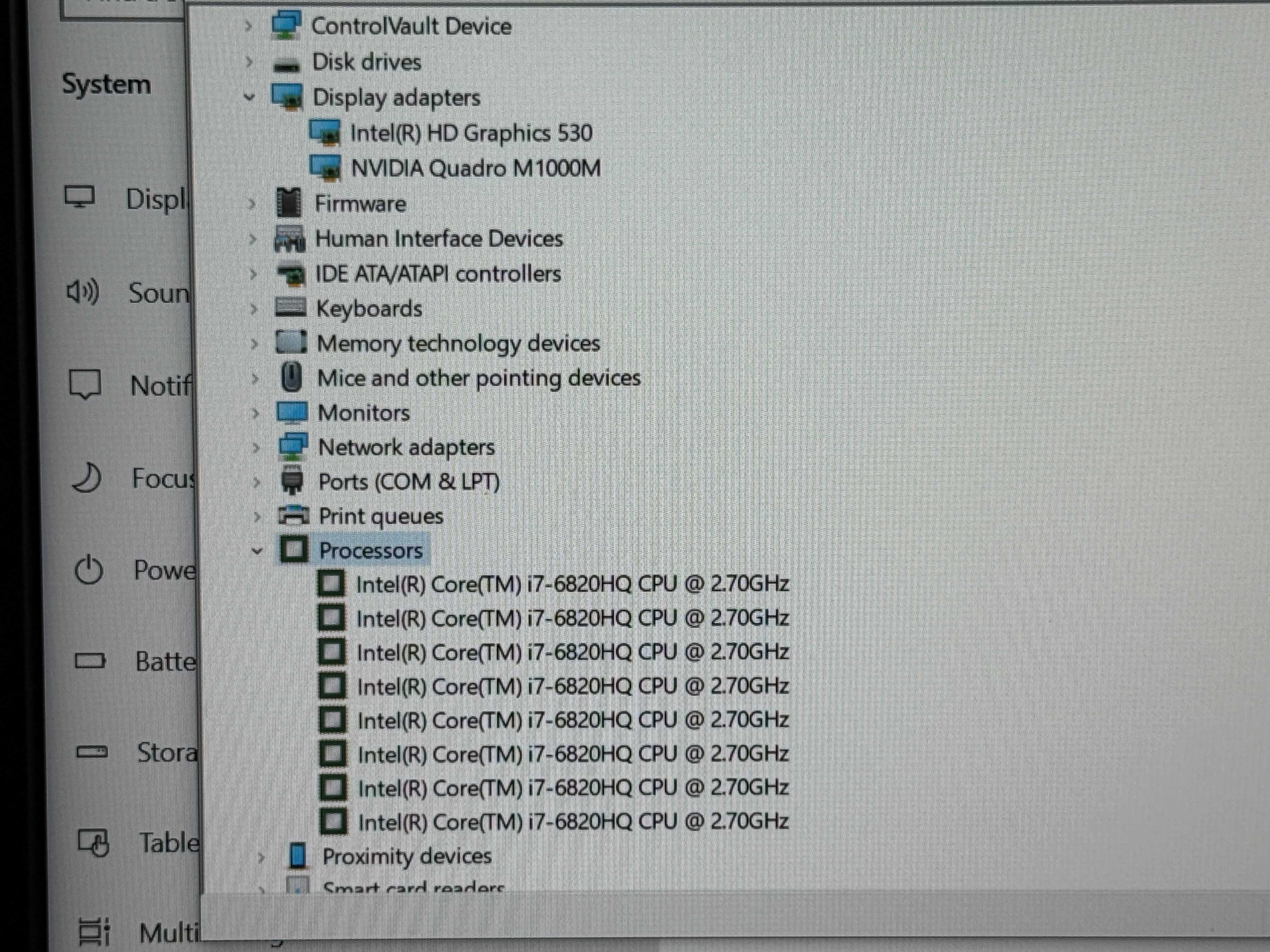Click the Network adapters icon
The image size is (1270, 952).
click(x=293, y=446)
